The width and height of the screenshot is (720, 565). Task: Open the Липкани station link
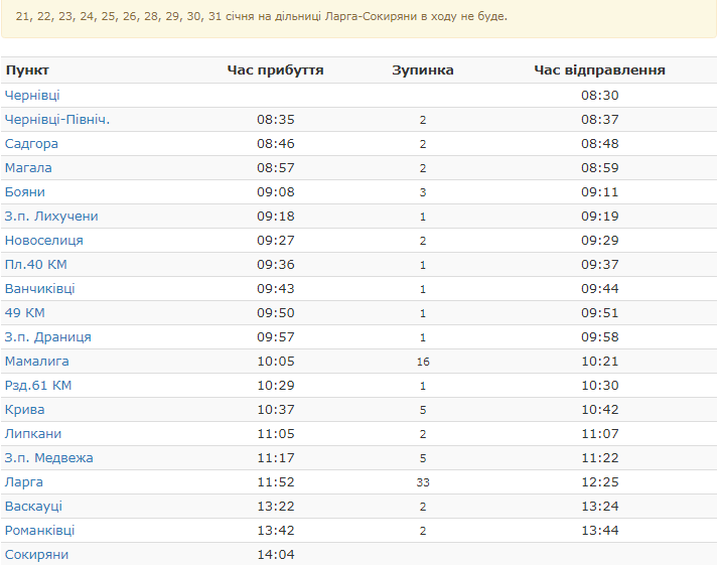coord(33,434)
